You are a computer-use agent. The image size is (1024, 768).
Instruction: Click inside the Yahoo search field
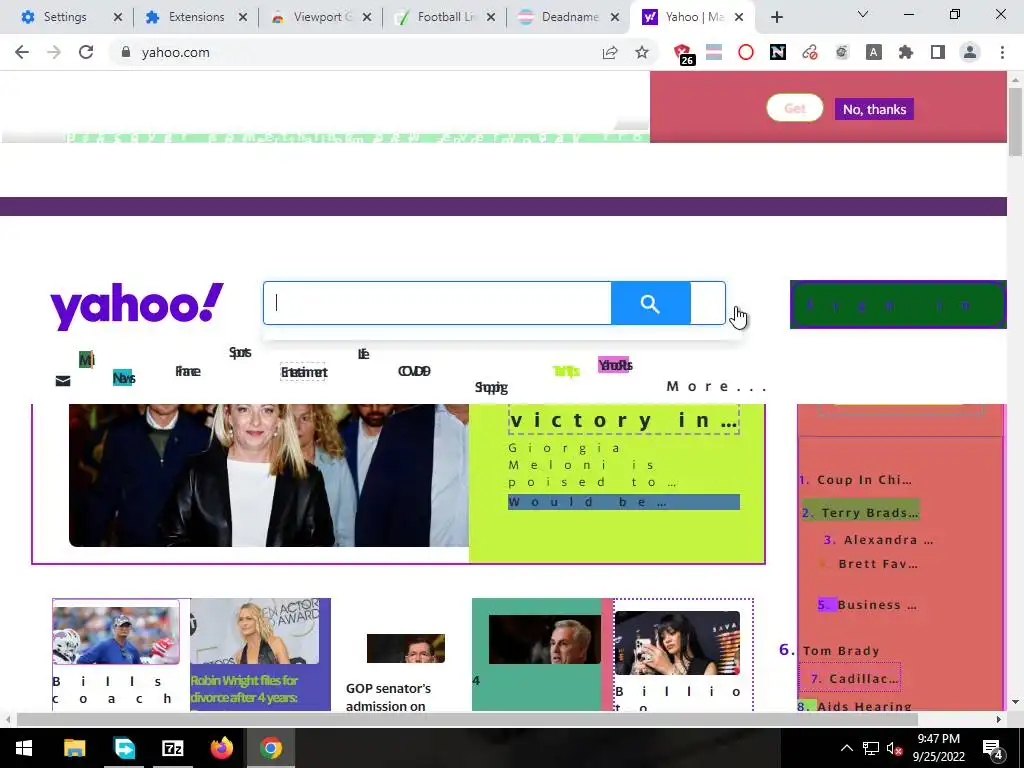438,303
